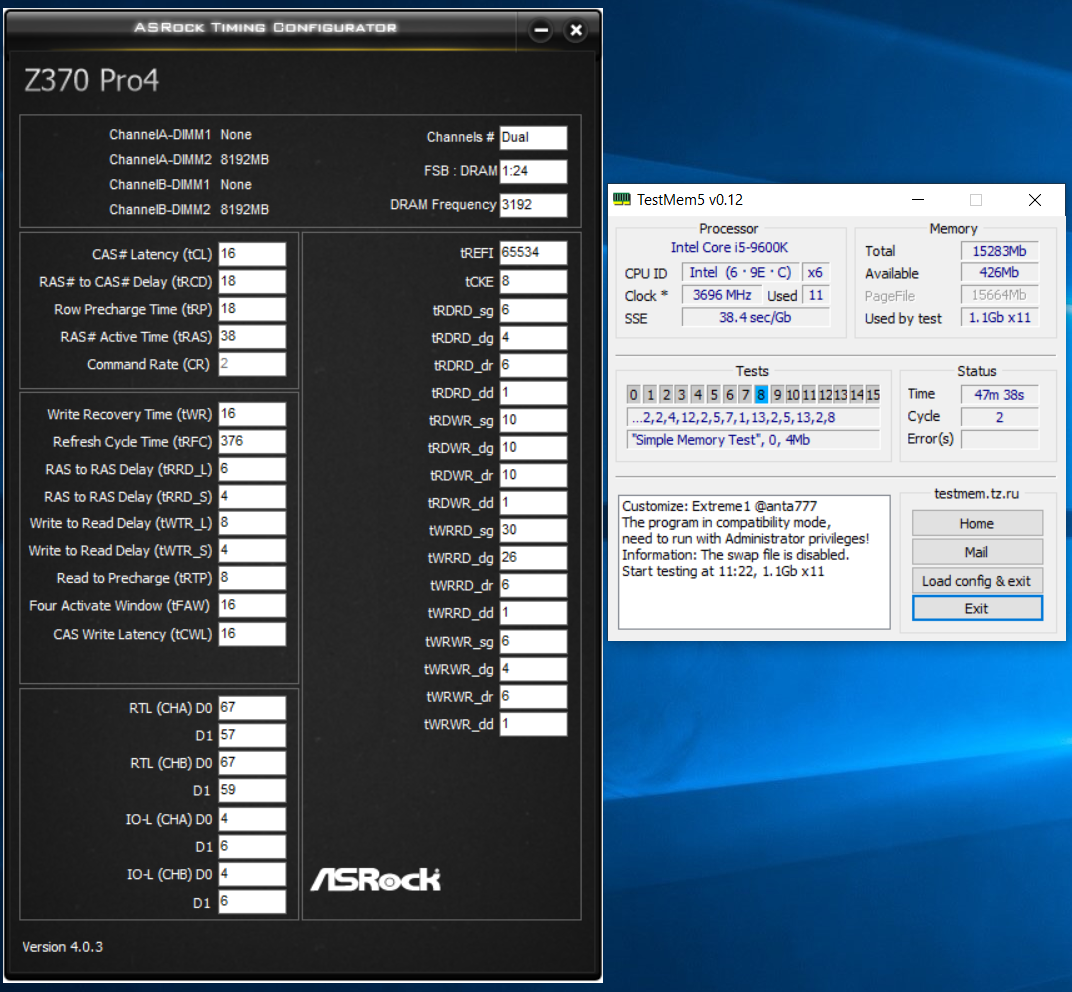This screenshot has height=992, width=1072.
Task: Click the tRRD_L field showing 6
Action: [x=252, y=469]
